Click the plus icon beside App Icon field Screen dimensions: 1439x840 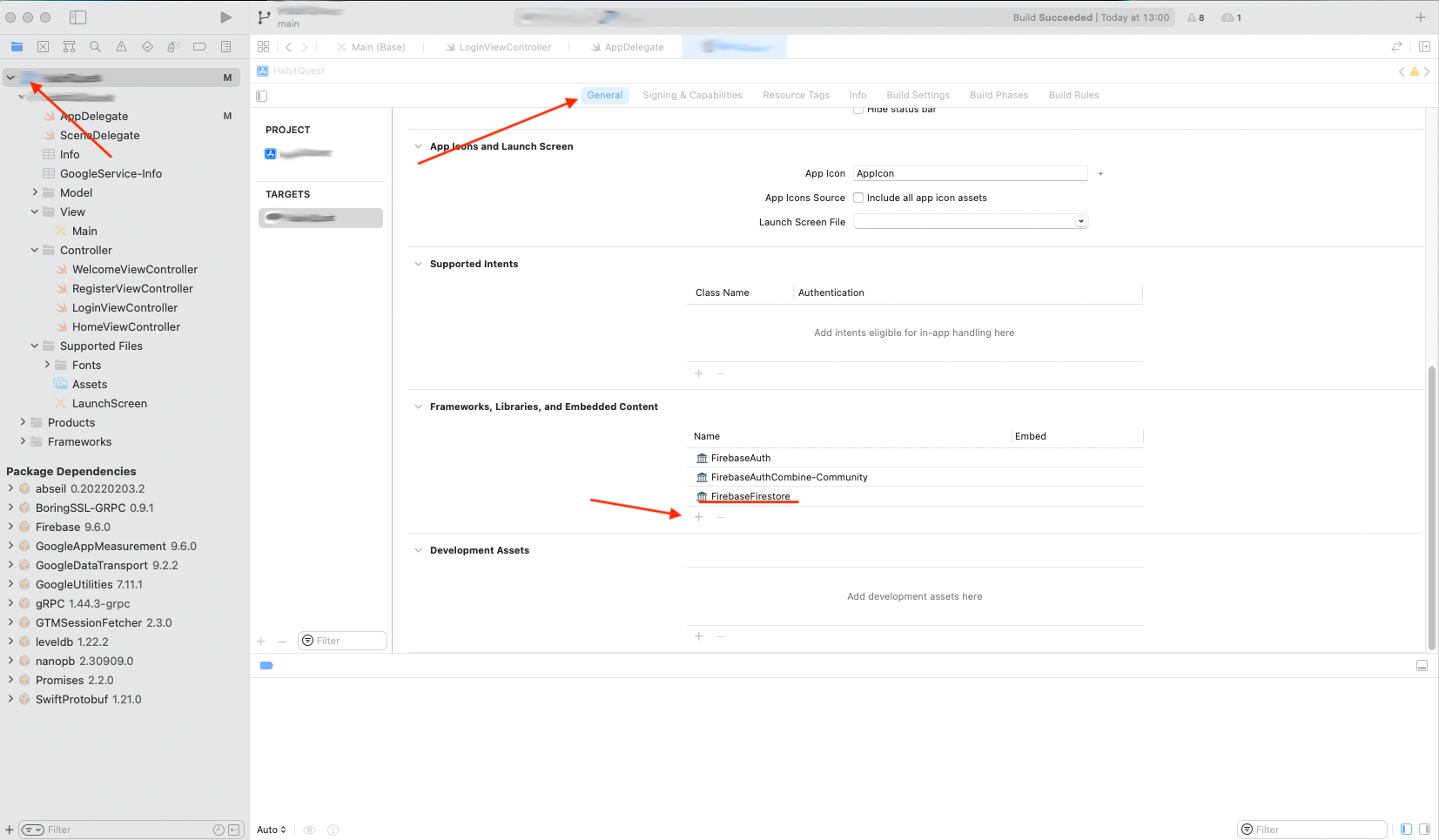(1100, 174)
